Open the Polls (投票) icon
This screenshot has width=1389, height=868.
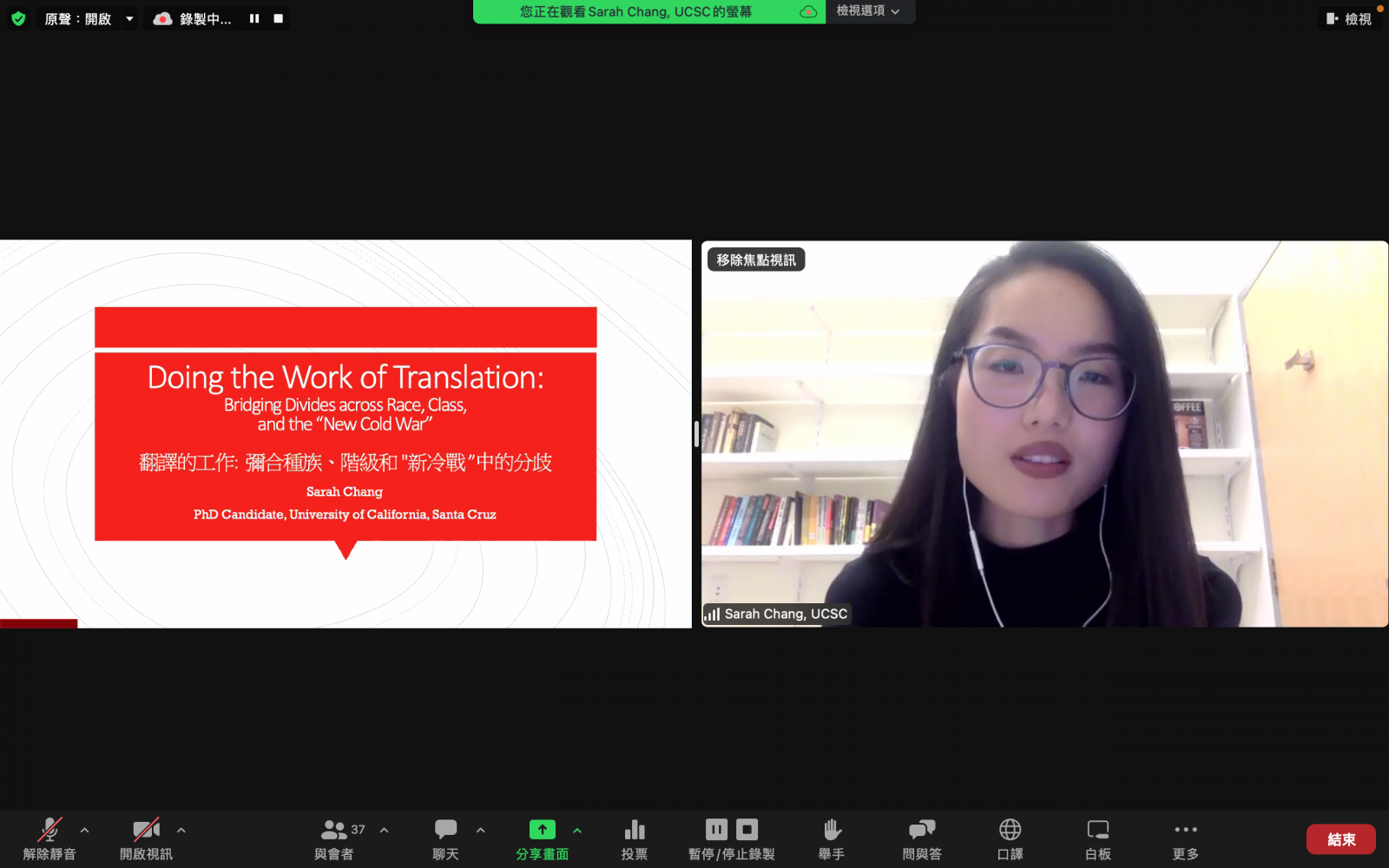(634, 831)
